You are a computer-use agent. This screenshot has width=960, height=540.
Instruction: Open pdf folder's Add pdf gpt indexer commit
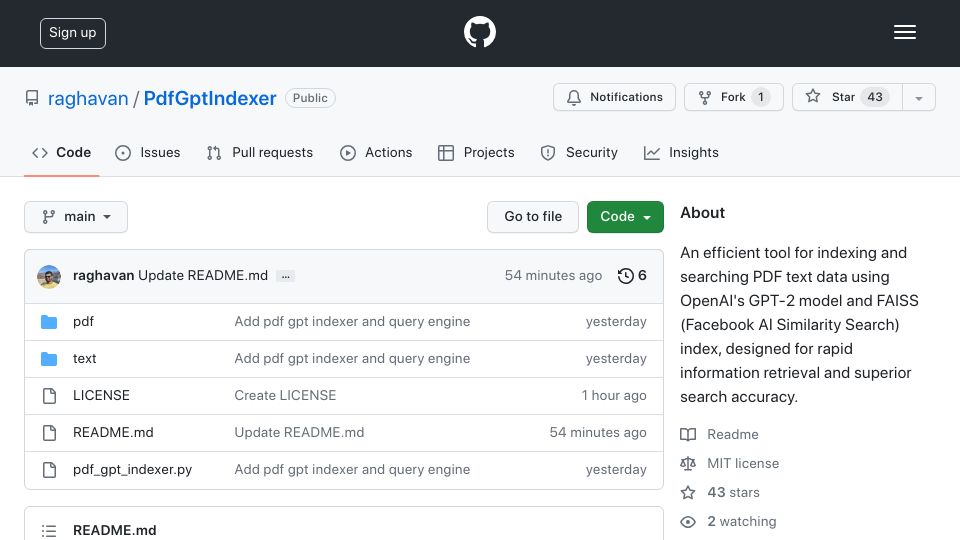352,322
